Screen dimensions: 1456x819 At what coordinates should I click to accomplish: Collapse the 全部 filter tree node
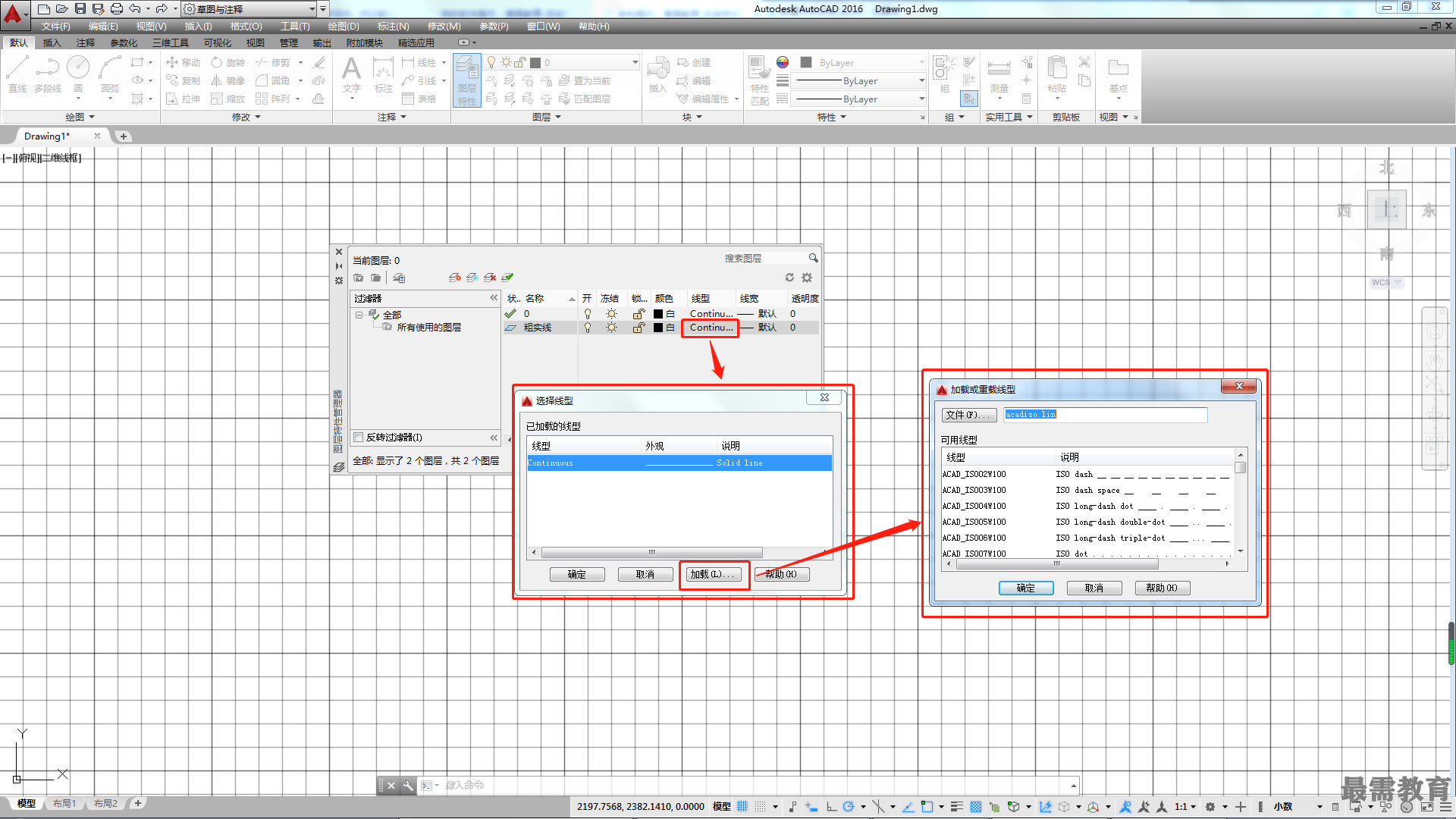tap(359, 315)
